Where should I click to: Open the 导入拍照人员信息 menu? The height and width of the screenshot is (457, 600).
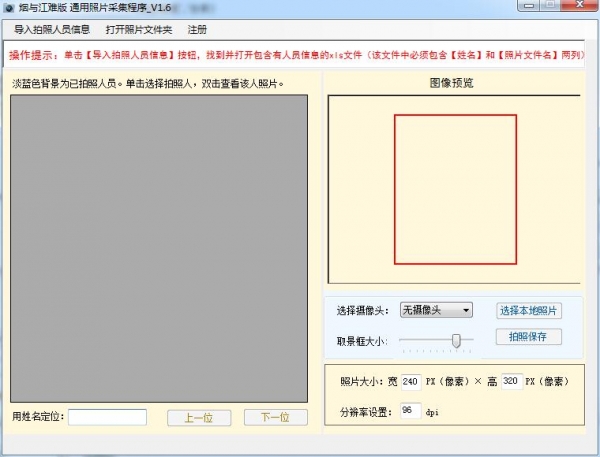52,29
